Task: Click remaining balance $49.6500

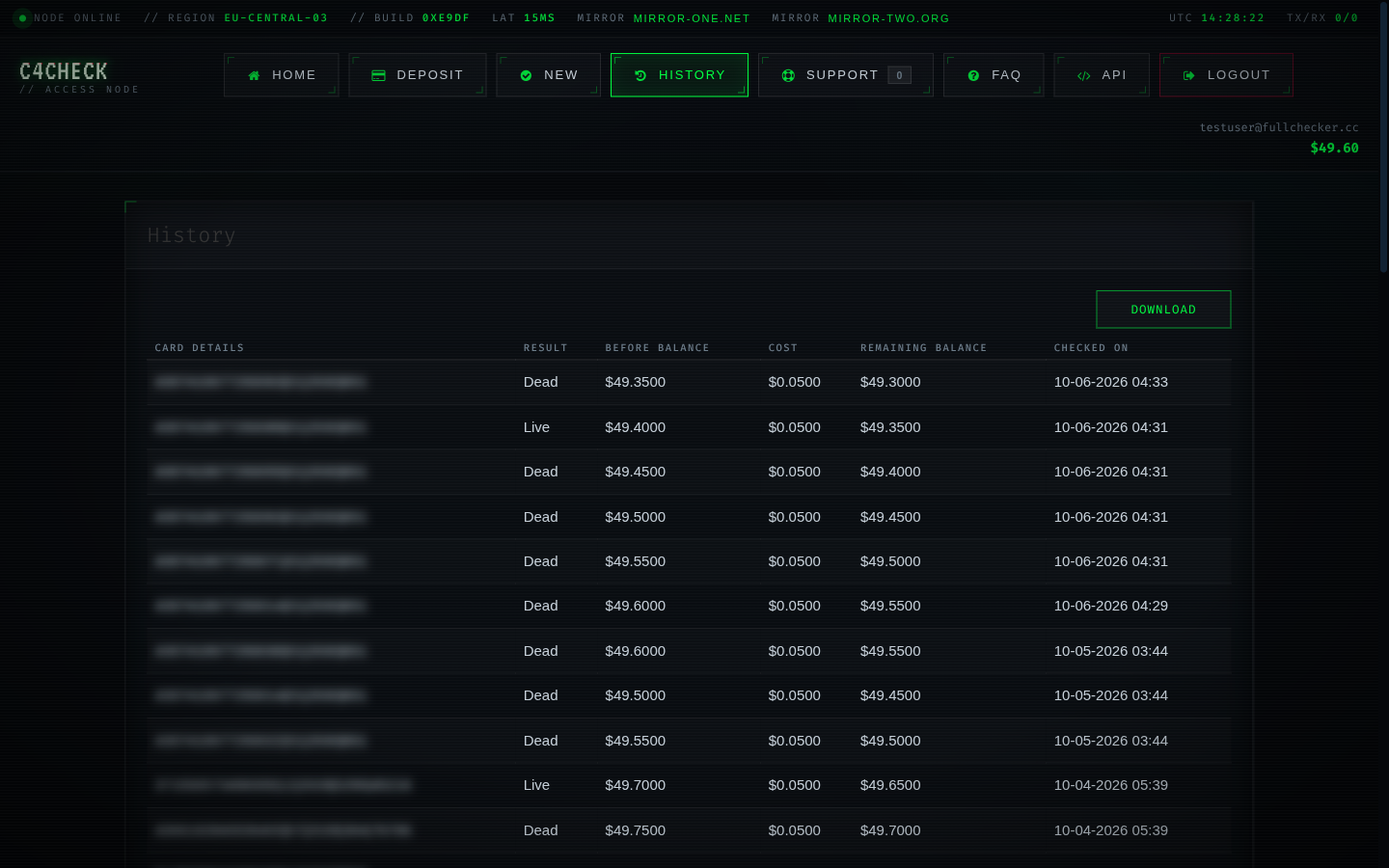Action: [x=890, y=785]
